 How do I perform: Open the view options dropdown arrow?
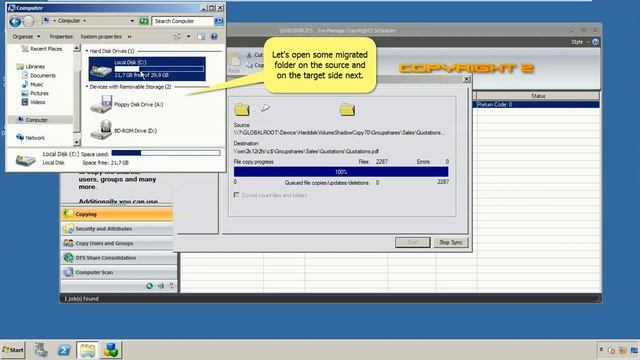point(189,37)
